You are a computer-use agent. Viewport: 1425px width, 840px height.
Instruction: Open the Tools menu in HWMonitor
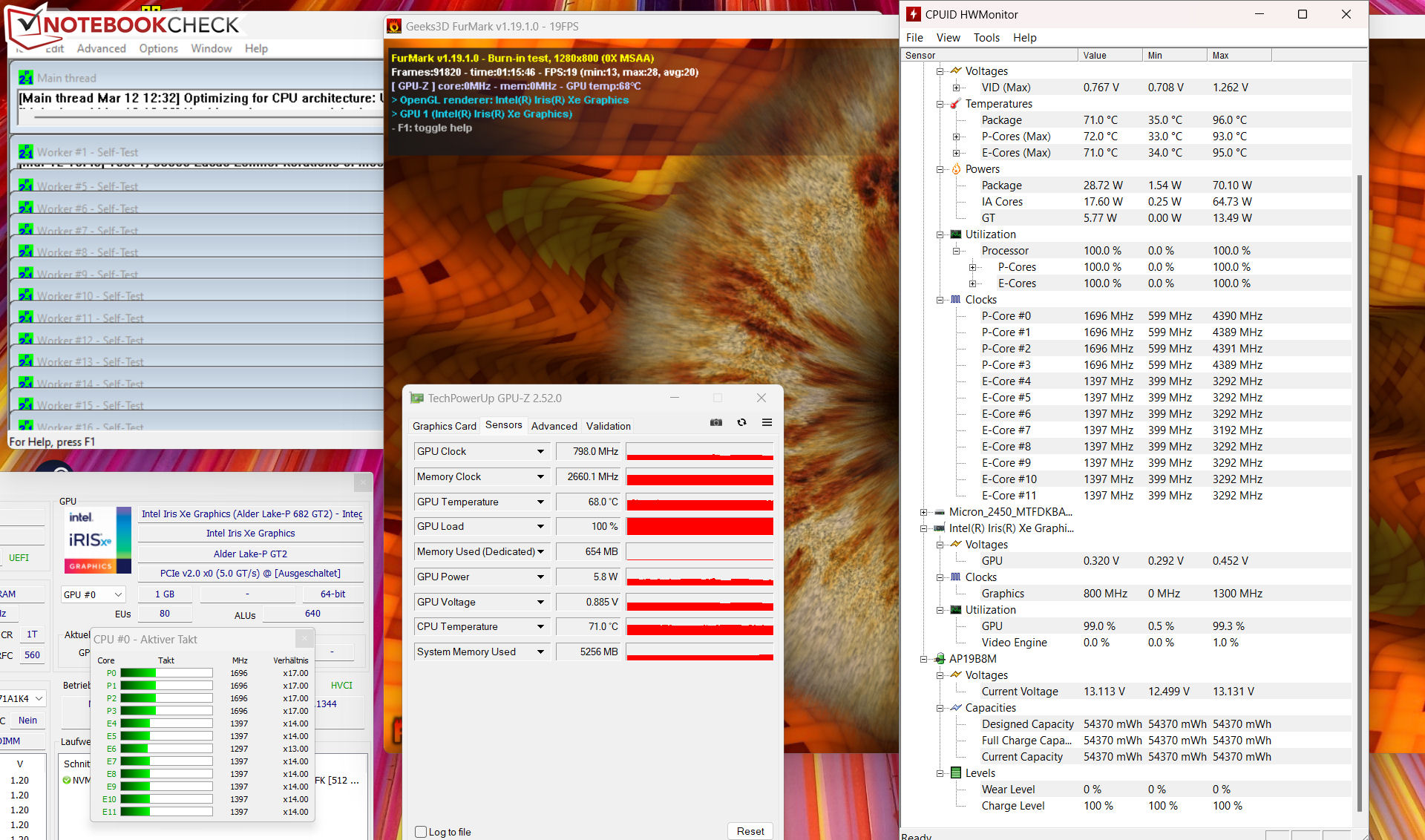pyautogui.click(x=986, y=38)
